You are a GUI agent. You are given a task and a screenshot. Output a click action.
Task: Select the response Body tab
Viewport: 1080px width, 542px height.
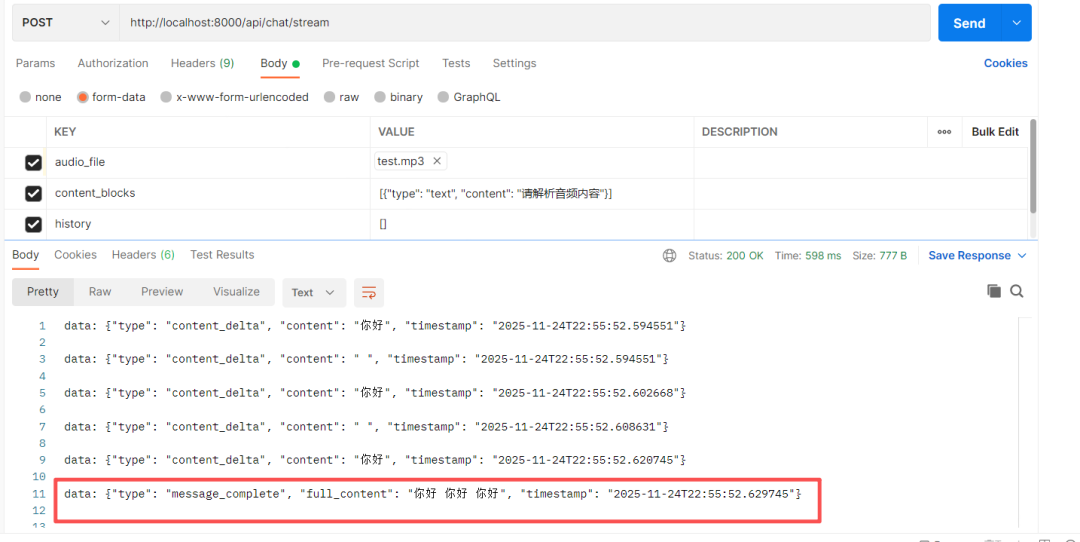click(x=25, y=255)
